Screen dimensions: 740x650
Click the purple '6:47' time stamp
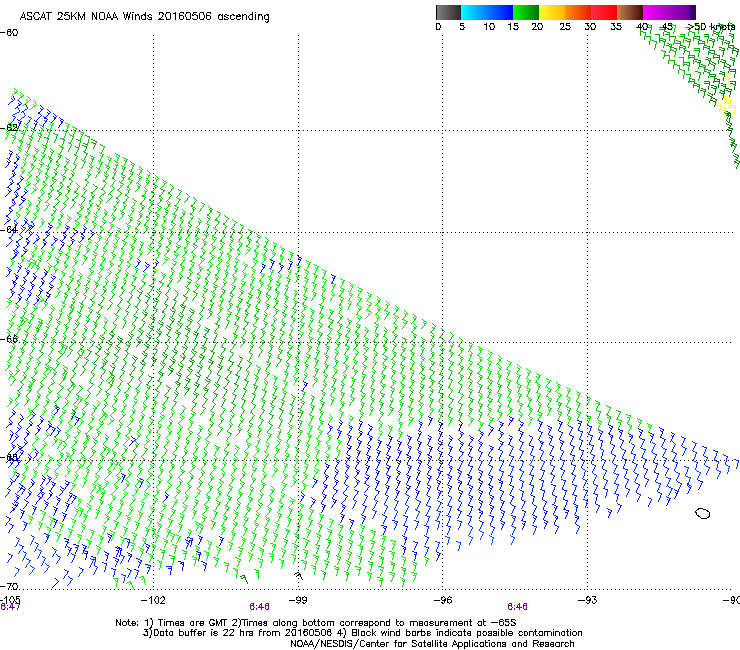[x=10, y=607]
